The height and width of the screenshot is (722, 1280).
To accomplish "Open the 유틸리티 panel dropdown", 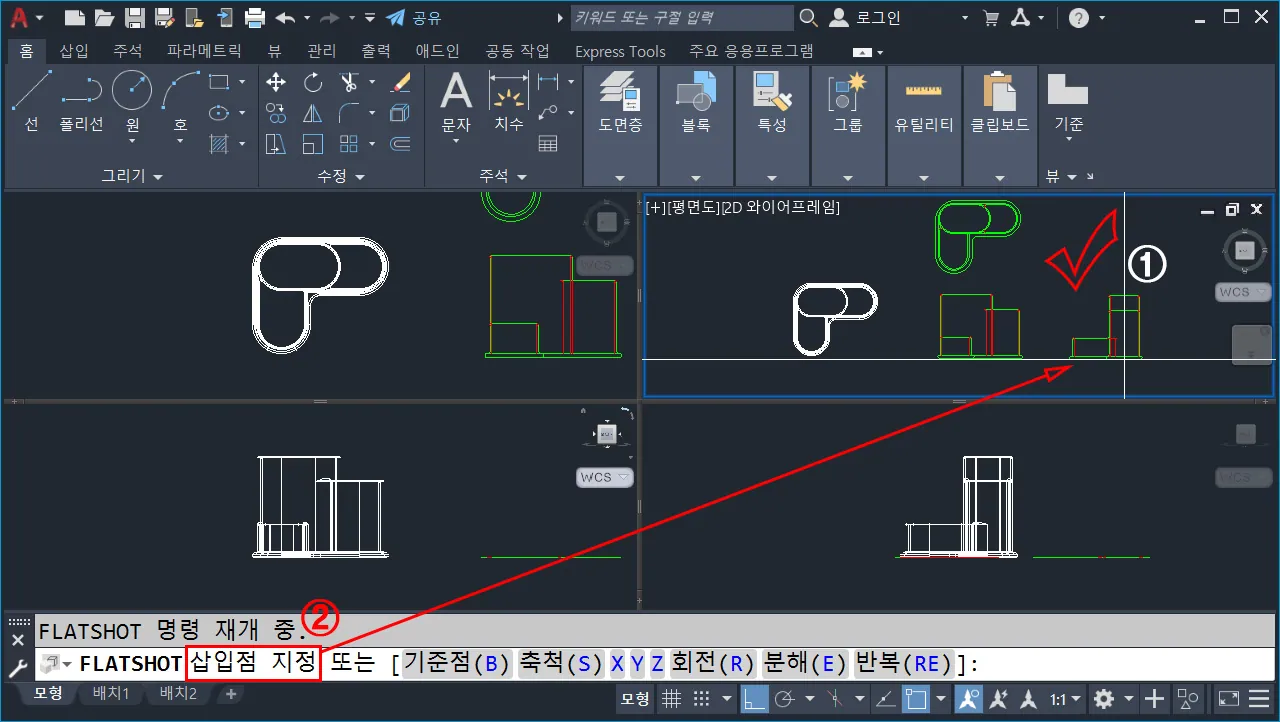I will pos(924,176).
